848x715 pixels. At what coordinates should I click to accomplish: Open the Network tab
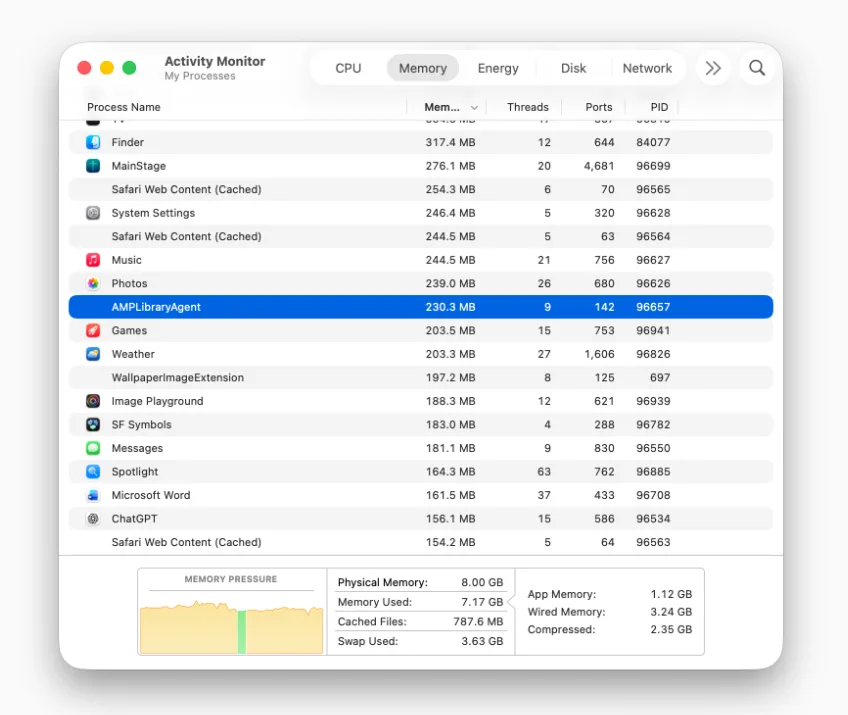(647, 68)
